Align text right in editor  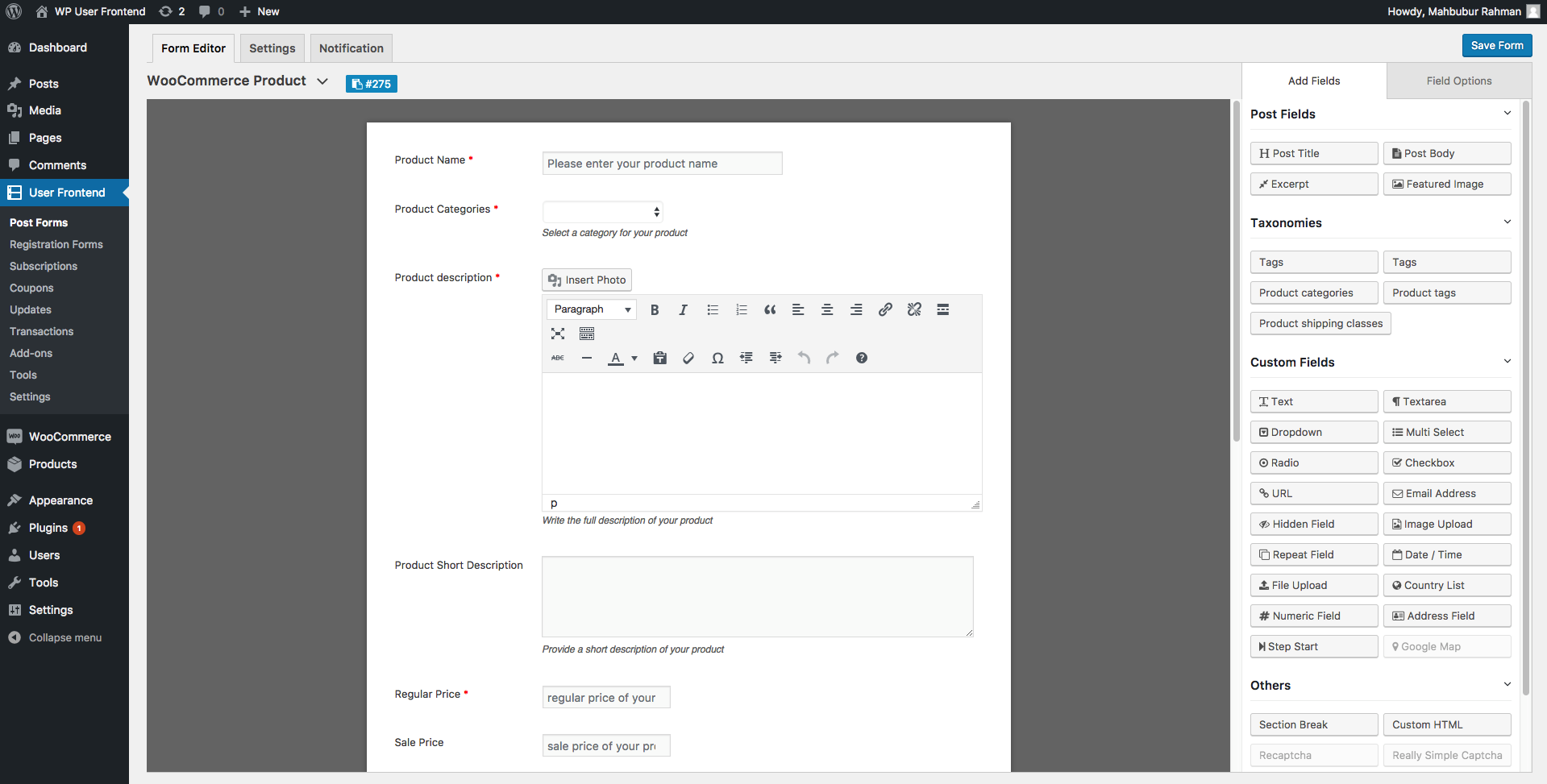[x=856, y=309]
